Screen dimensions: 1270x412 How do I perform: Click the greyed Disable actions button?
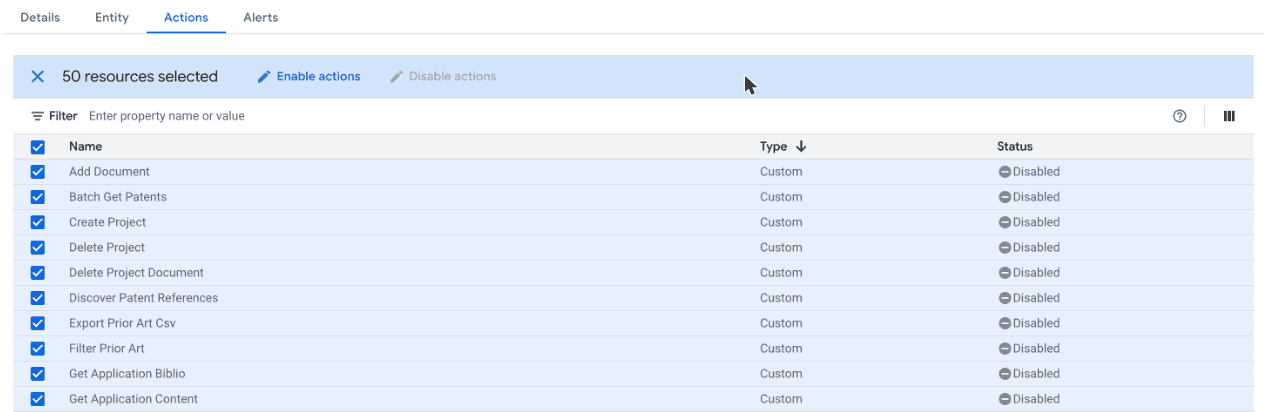443,77
